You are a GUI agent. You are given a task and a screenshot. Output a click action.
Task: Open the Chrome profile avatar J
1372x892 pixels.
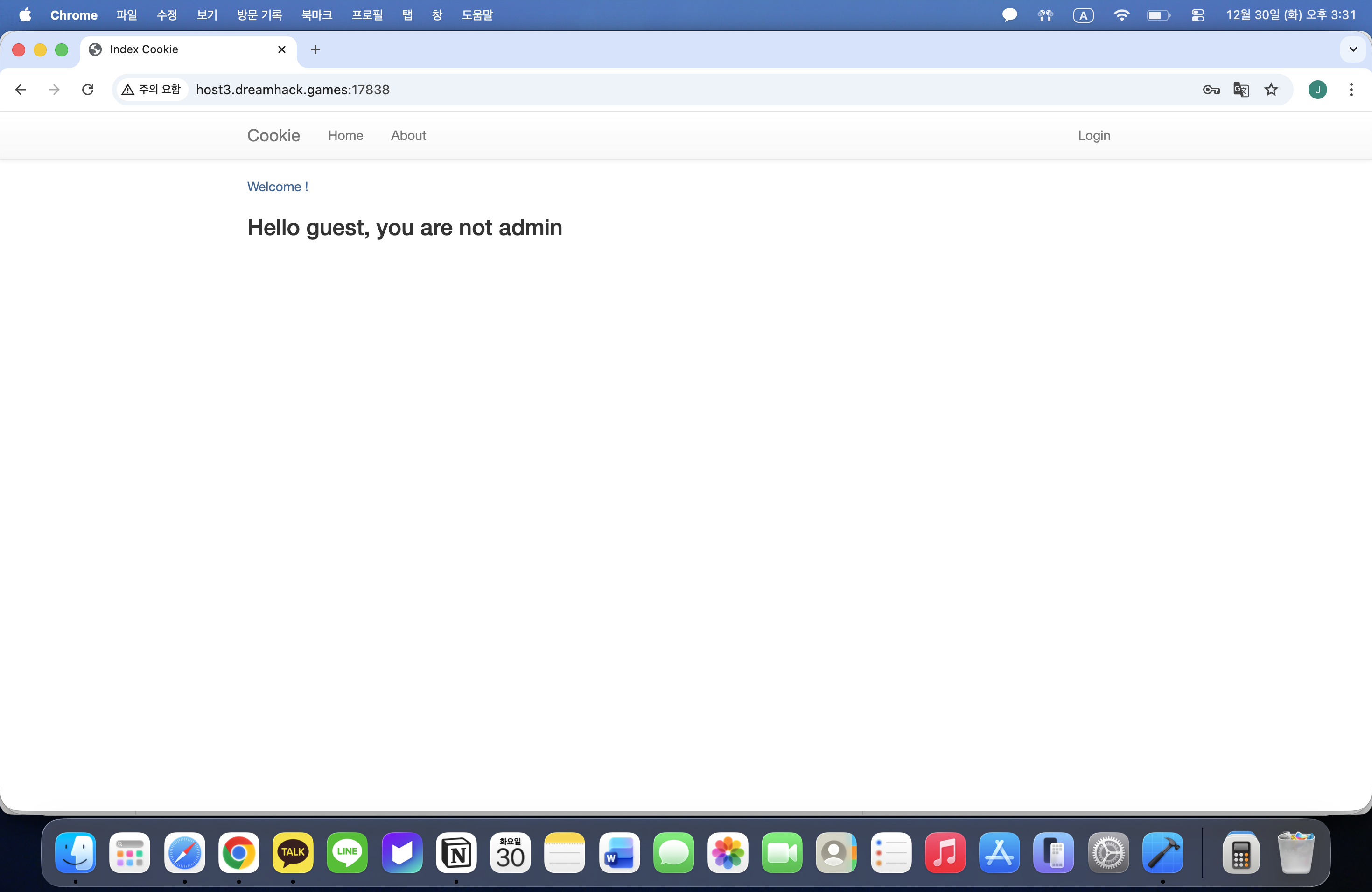pos(1317,89)
